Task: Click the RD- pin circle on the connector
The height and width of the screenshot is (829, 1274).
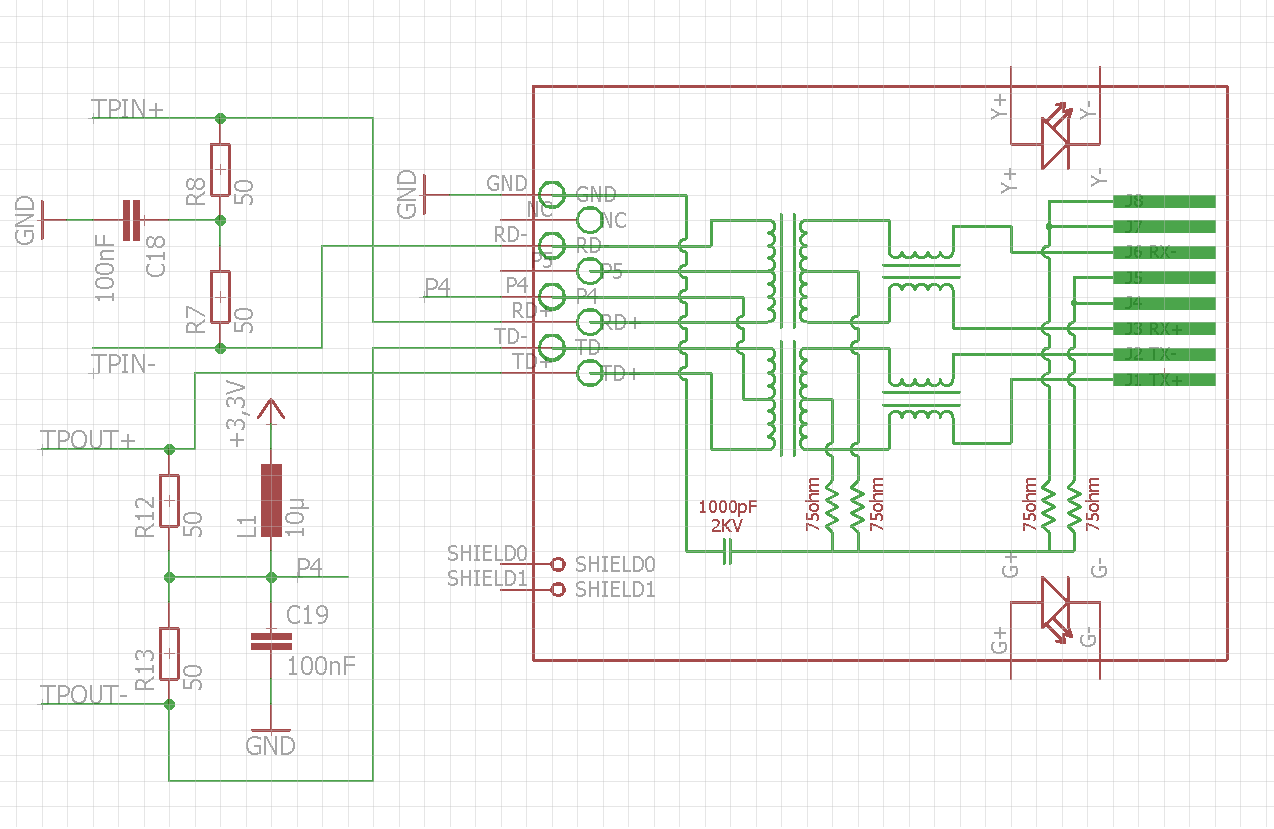Action: point(551,245)
